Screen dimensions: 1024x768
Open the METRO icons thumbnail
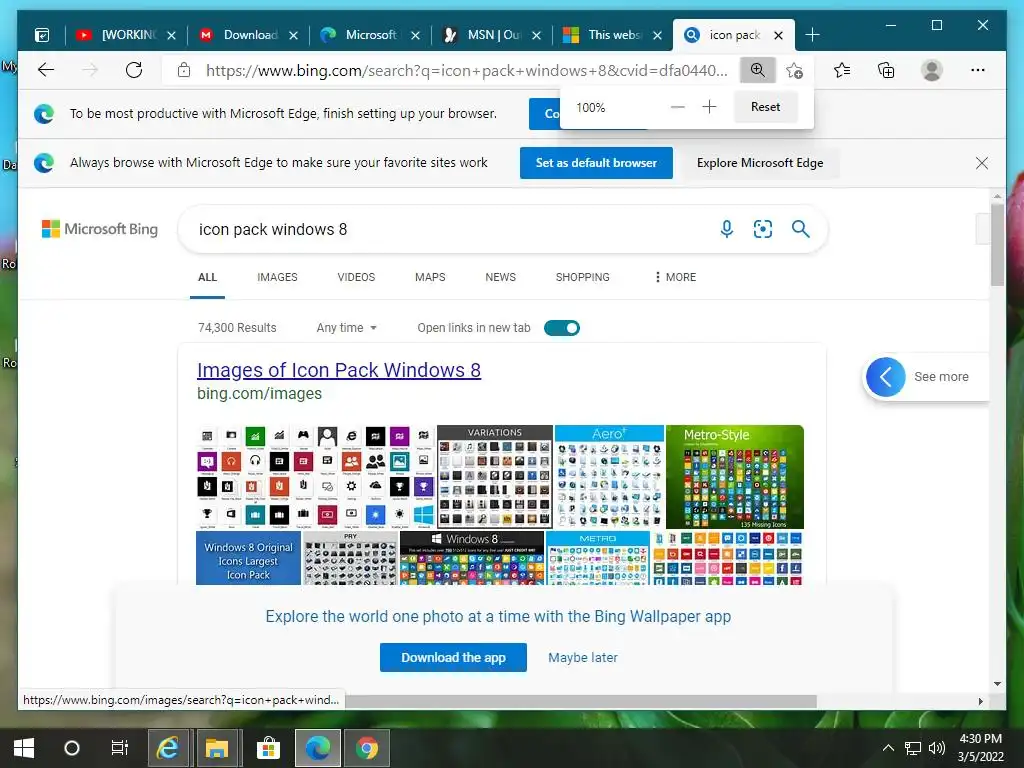[598, 558]
